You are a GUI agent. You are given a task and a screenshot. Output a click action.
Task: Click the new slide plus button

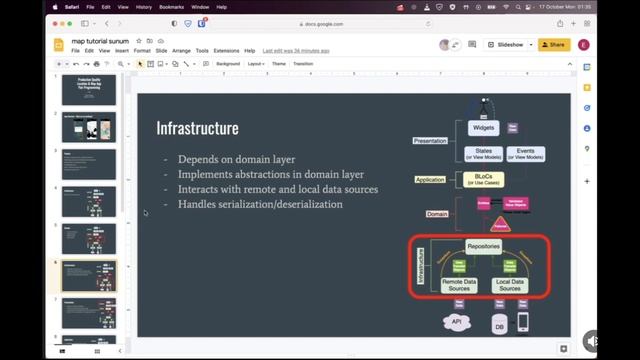click(59, 64)
